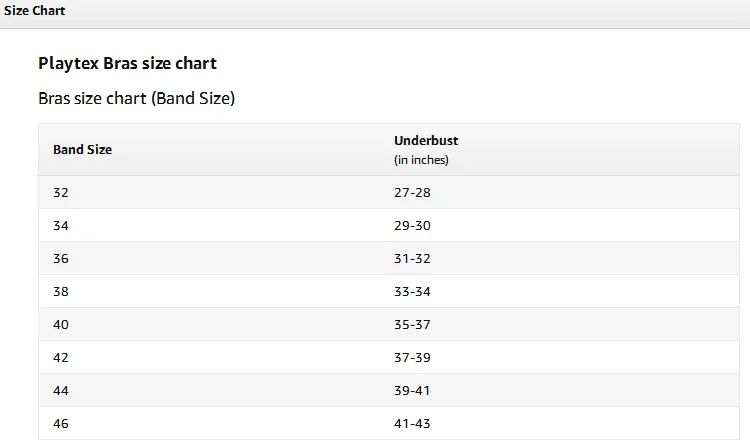
Task: Select band size 42 cell
Action: click(x=61, y=357)
